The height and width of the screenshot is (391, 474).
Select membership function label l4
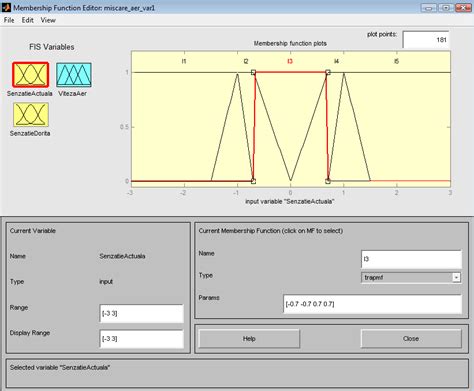337,61
